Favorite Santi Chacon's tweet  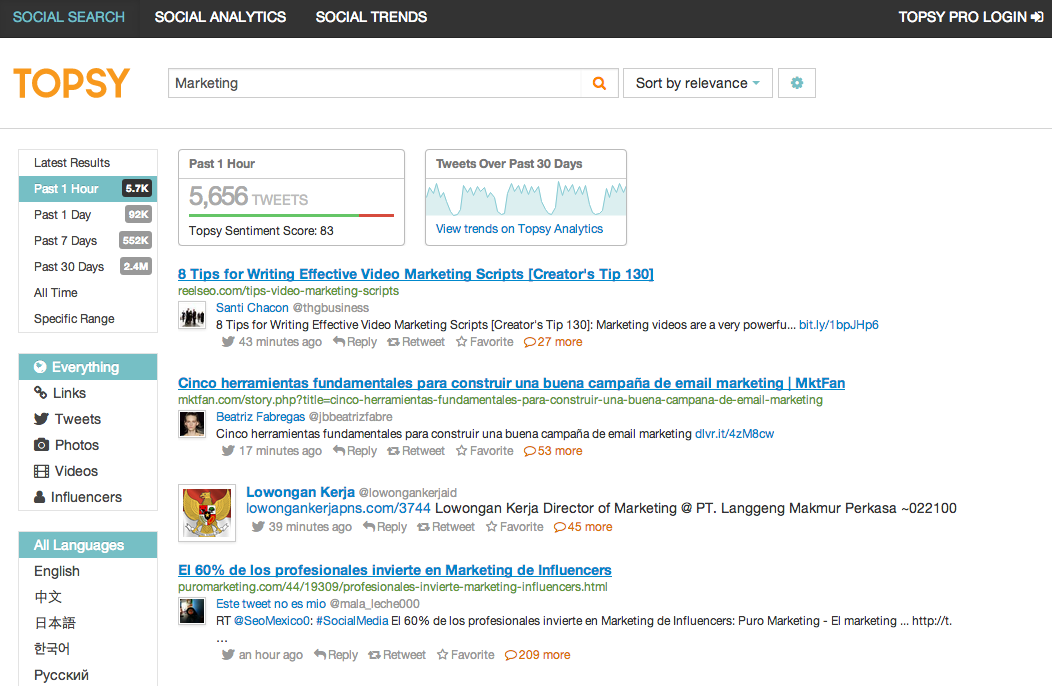click(x=484, y=342)
